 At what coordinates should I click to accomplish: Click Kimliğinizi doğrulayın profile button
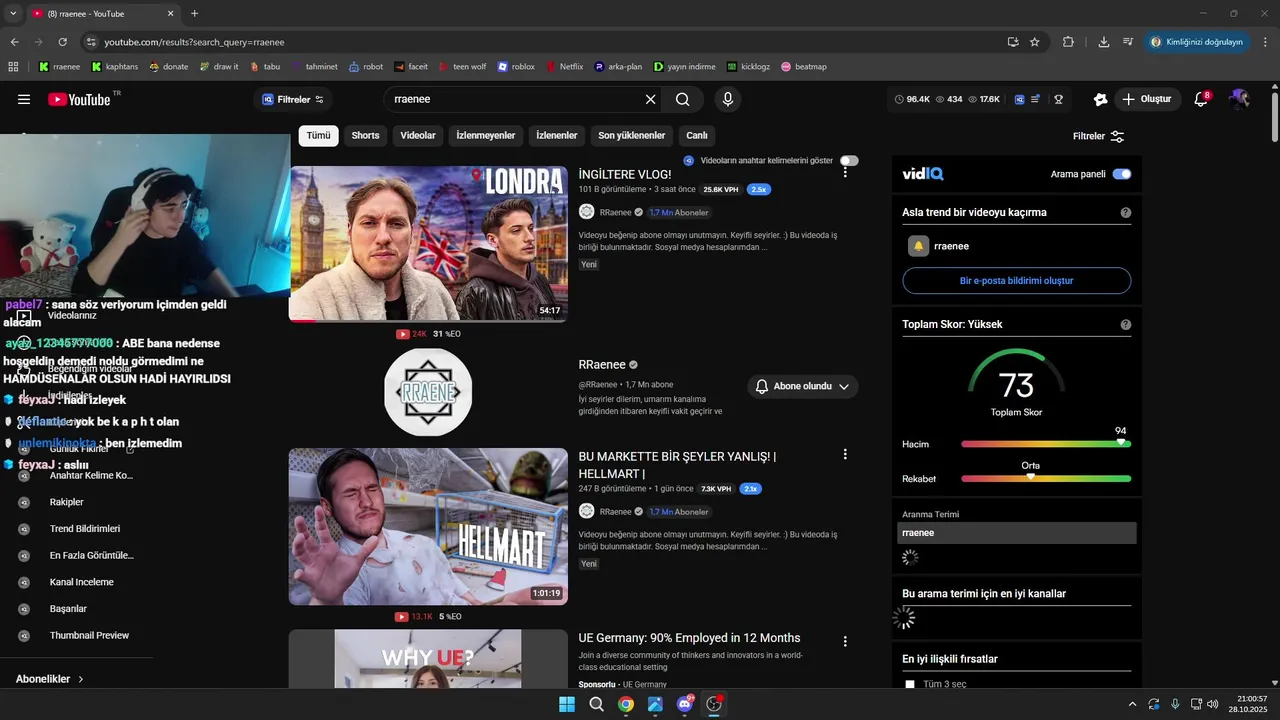[x=1197, y=42]
